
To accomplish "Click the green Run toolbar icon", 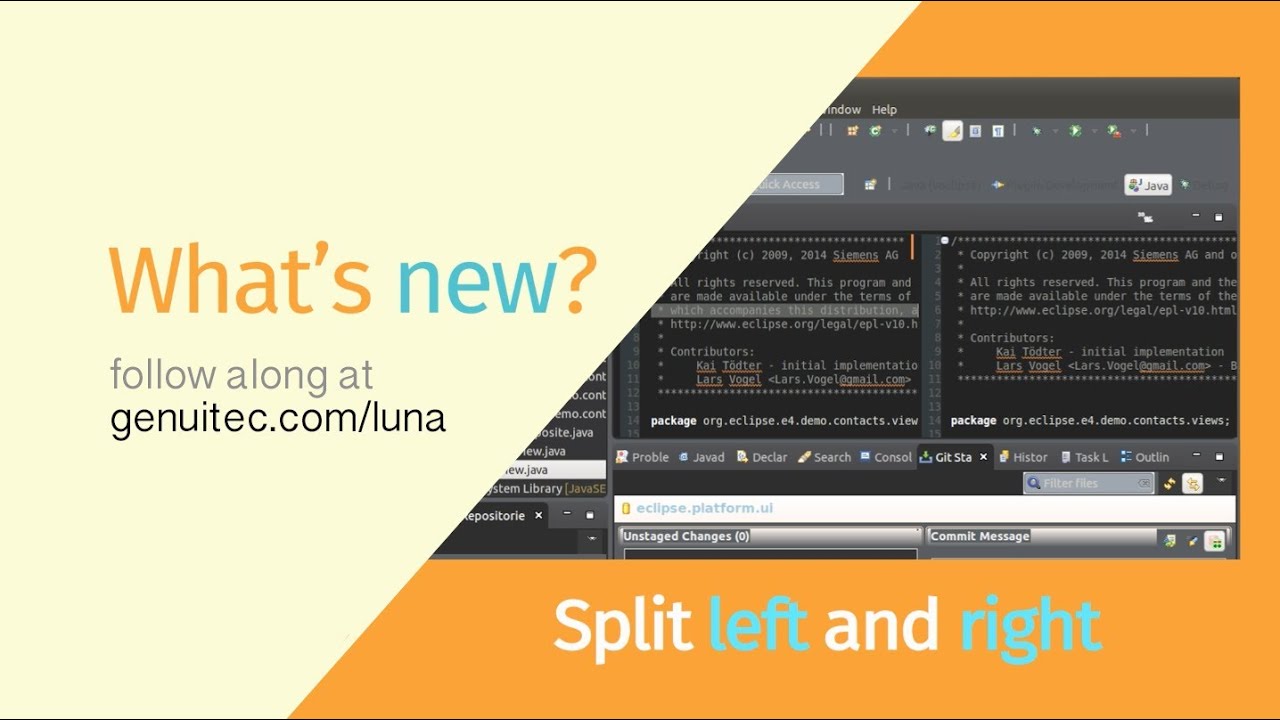I will 1075,131.
